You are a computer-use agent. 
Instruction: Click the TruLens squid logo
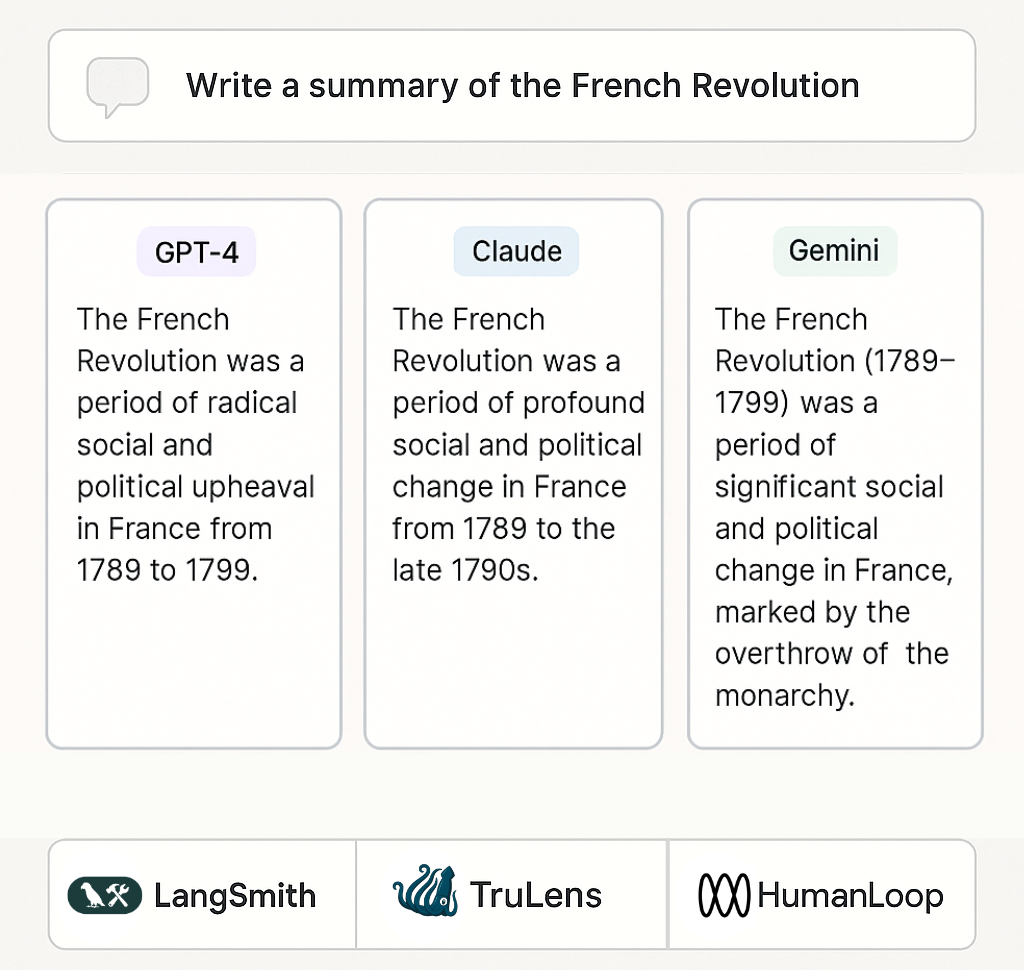click(424, 890)
